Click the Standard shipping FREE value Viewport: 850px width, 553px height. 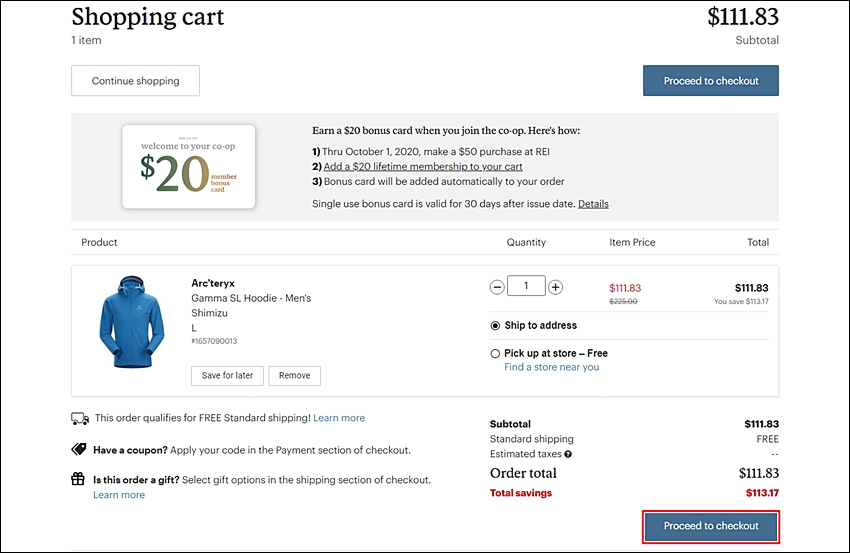(x=768, y=439)
